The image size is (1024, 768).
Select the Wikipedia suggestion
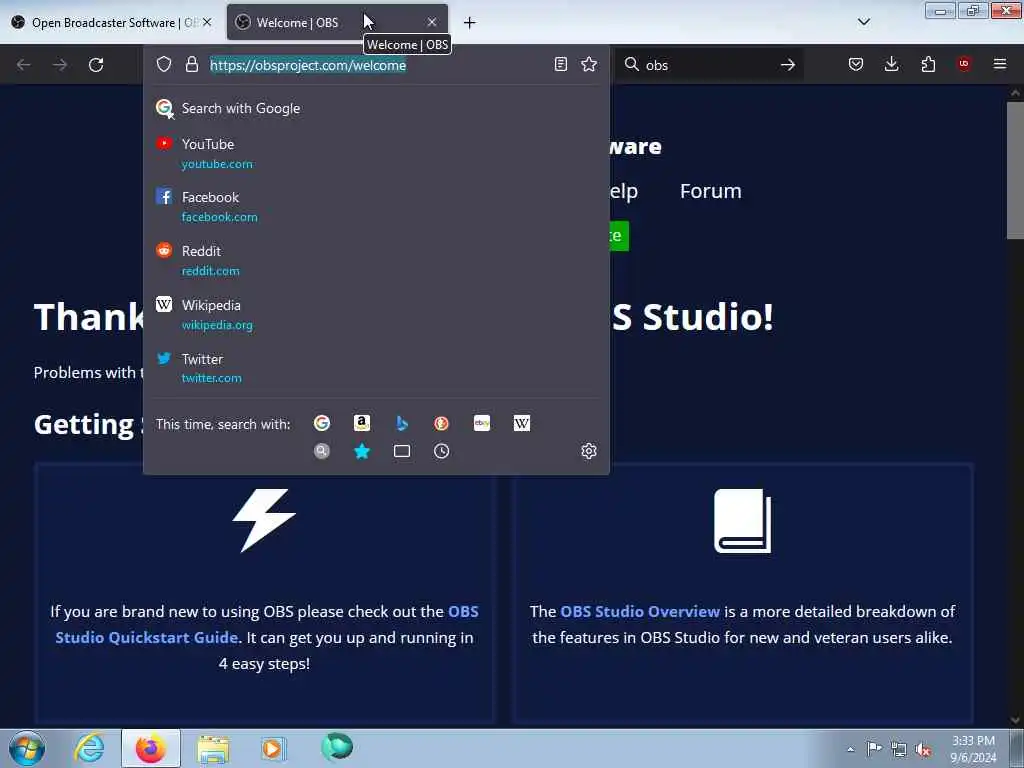(376, 314)
